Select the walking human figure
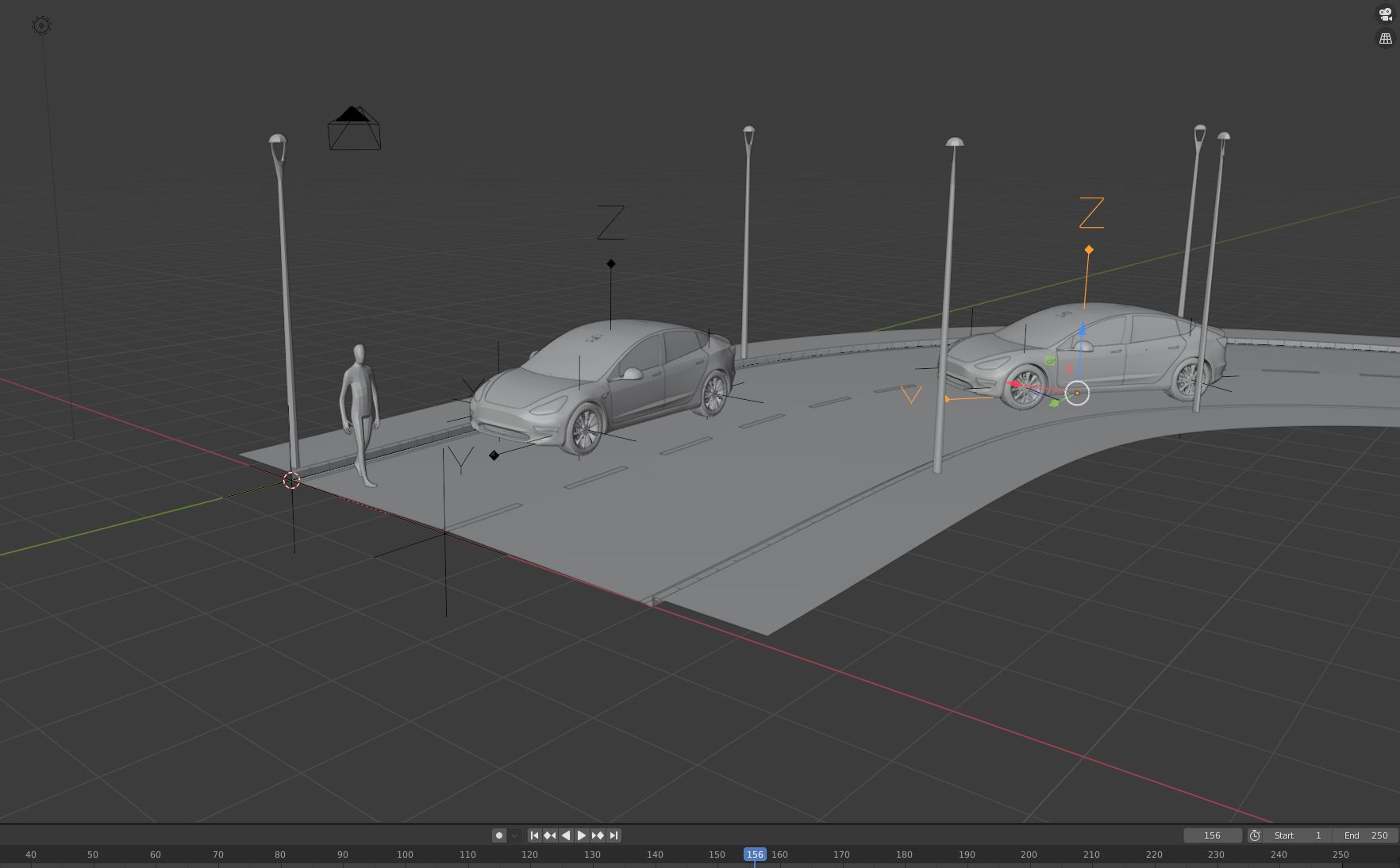The width and height of the screenshot is (1400, 868). tap(360, 415)
